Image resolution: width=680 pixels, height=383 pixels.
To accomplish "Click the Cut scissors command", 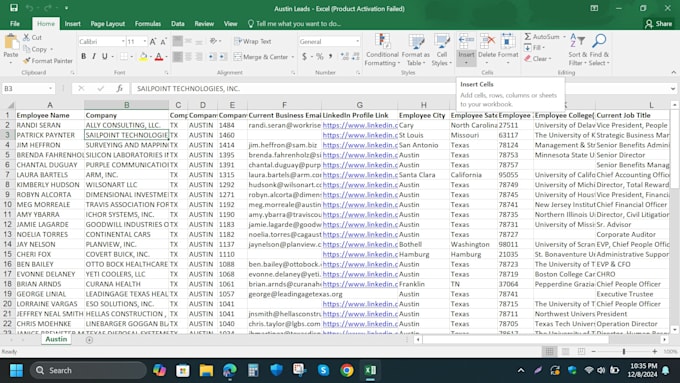I will pos(33,37).
